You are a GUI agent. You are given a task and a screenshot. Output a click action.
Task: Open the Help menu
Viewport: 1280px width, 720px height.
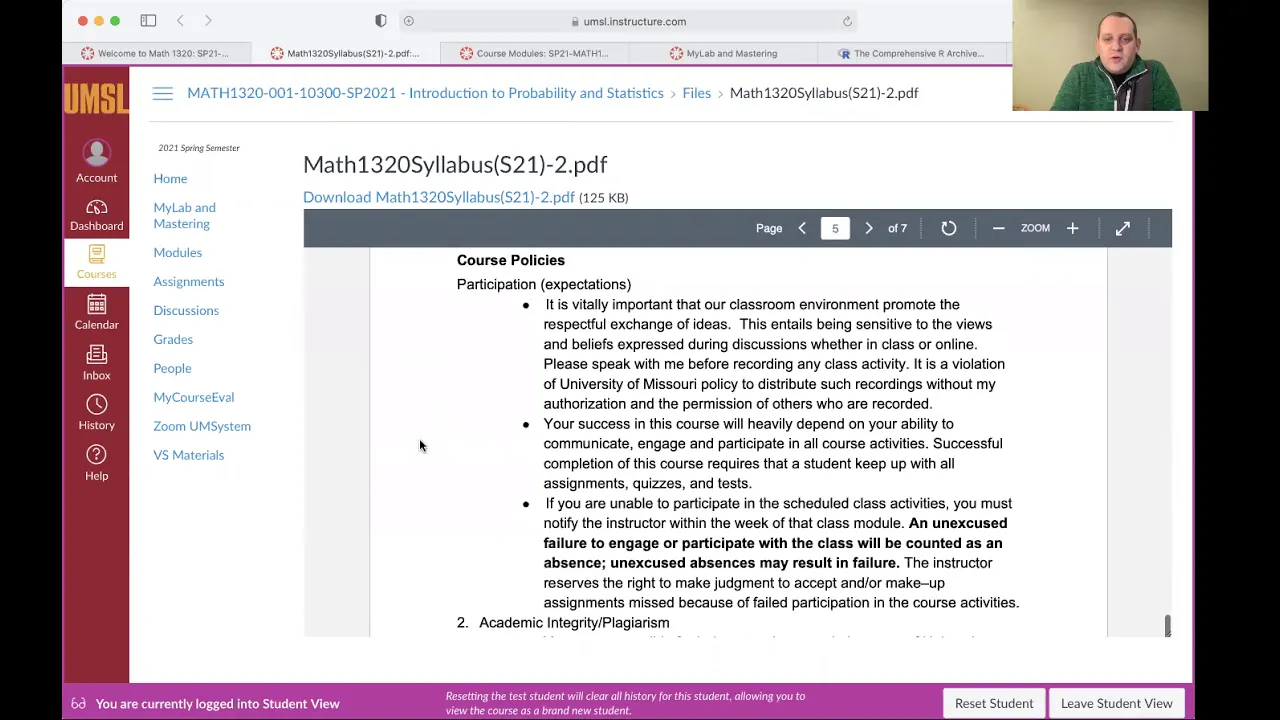tap(96, 463)
